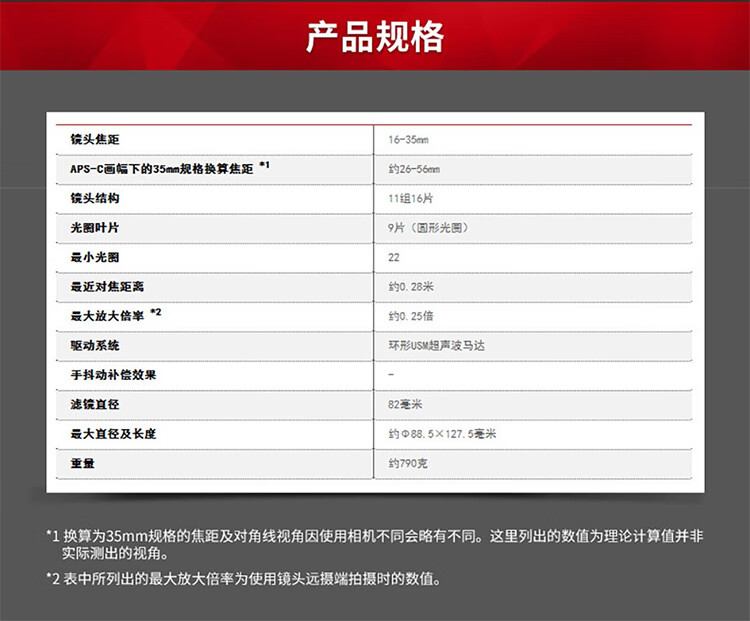
Task: Click the 约0.25倍 value
Action: pos(411,316)
